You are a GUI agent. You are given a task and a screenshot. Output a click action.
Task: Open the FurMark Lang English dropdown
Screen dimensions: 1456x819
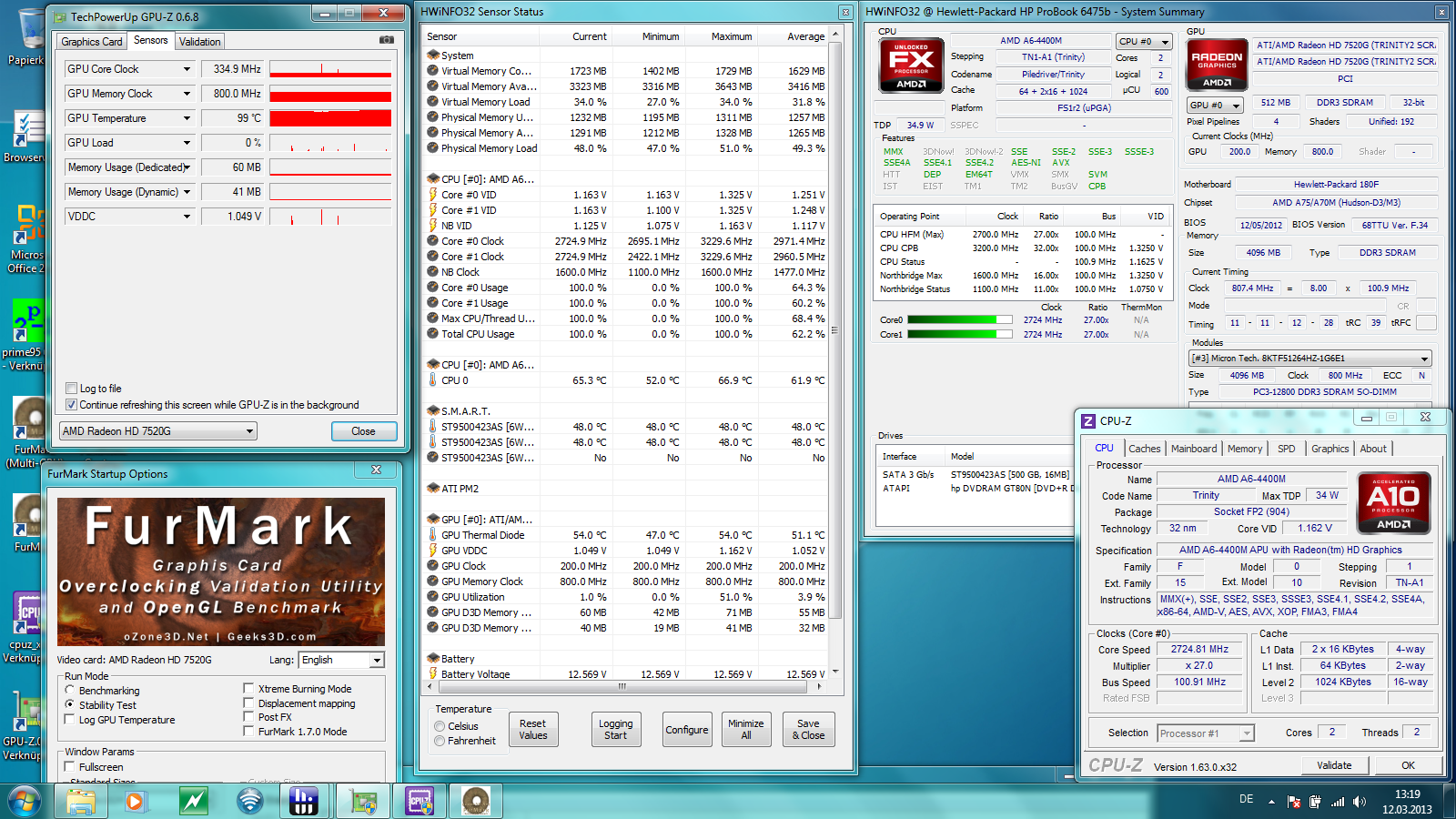click(342, 660)
